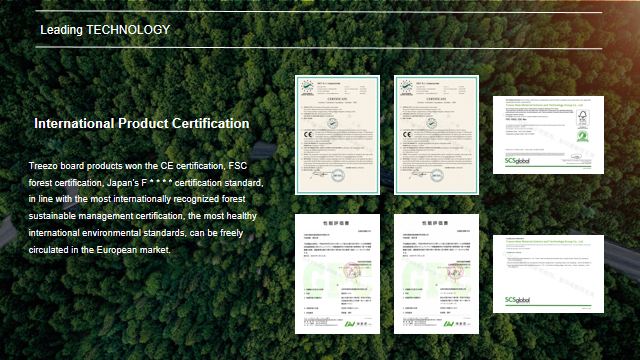Click the round blue stamp on the first CE certificate

pyautogui.click(x=338, y=176)
